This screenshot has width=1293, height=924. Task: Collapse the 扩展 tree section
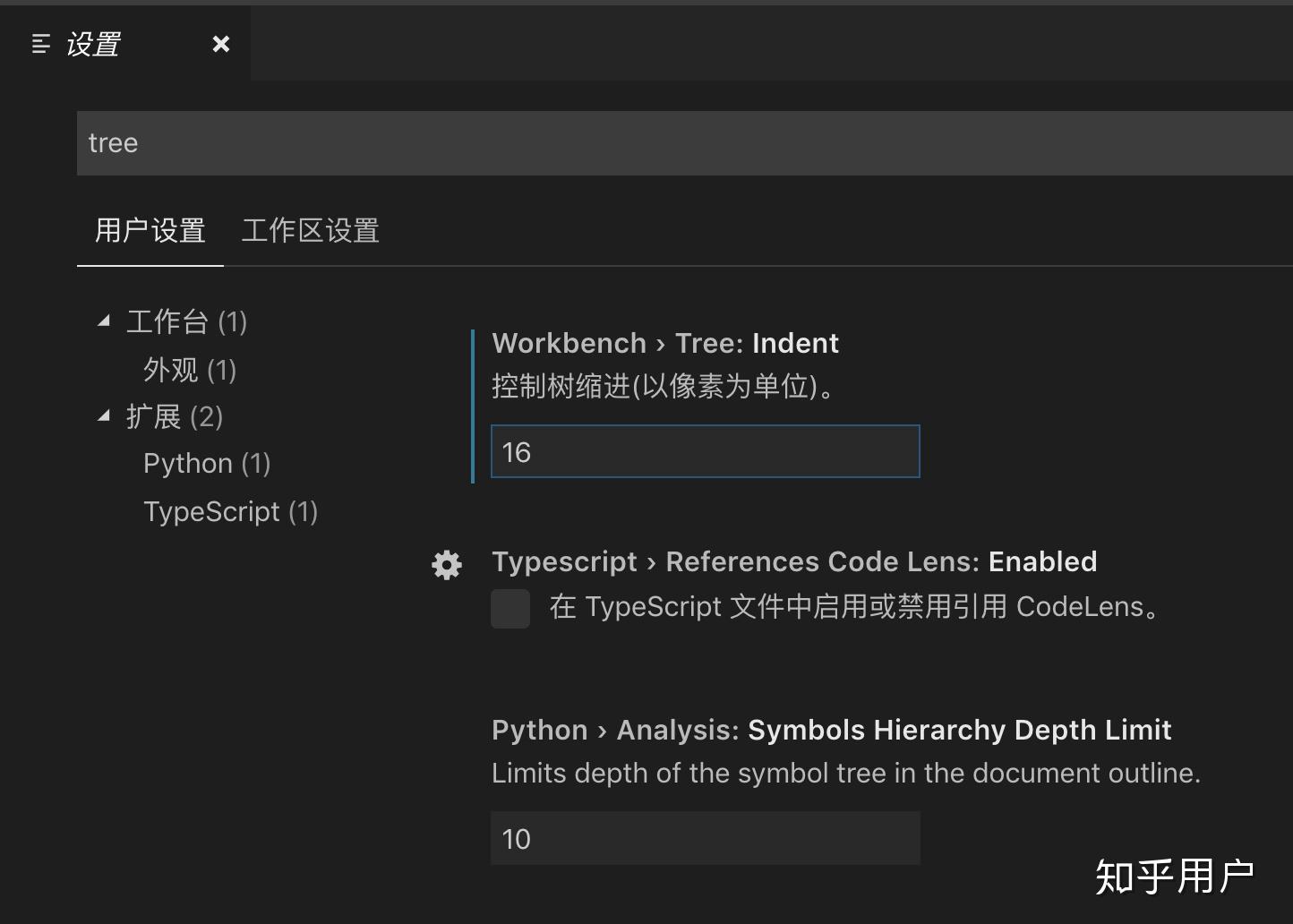click(104, 415)
